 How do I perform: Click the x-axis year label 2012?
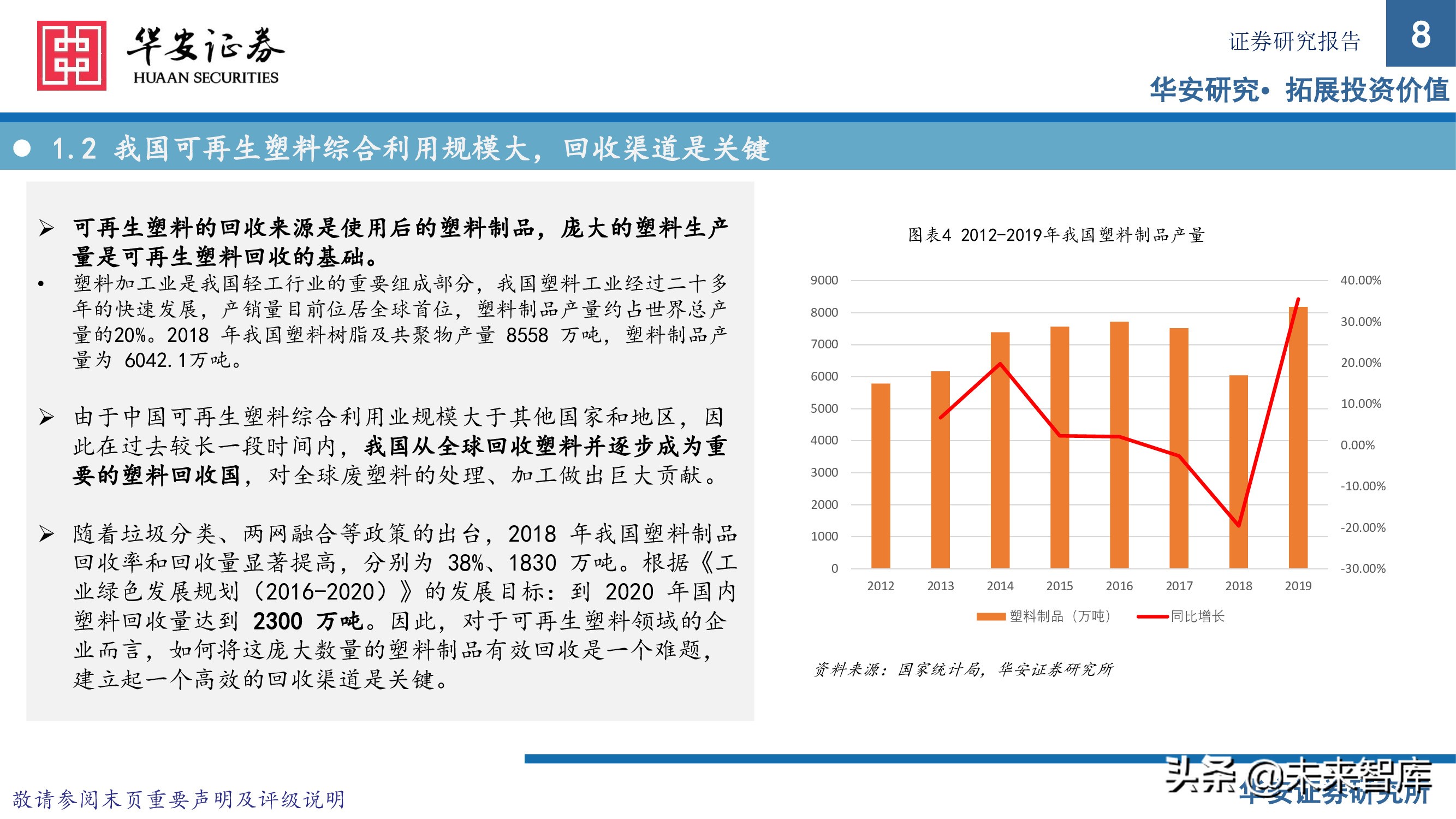click(881, 586)
